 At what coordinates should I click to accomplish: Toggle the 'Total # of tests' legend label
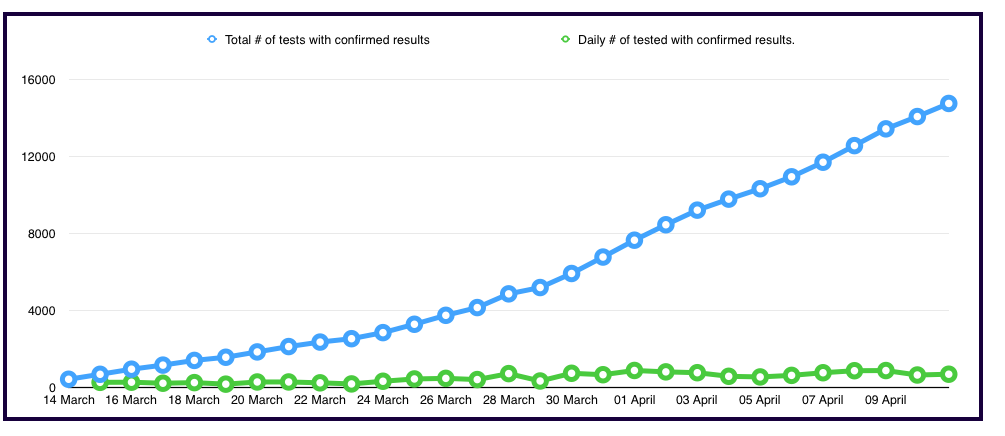[x=326, y=40]
